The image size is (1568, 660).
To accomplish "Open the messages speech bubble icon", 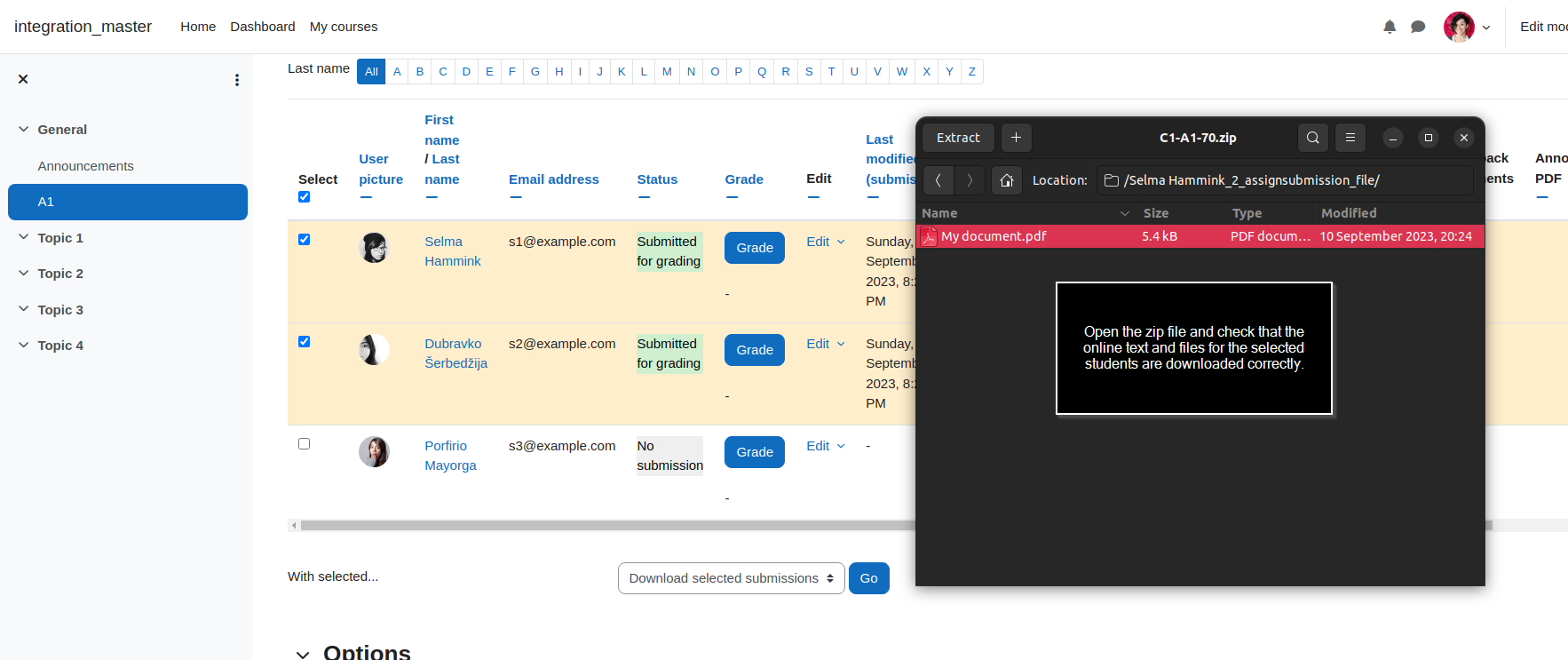I will 1418,27.
